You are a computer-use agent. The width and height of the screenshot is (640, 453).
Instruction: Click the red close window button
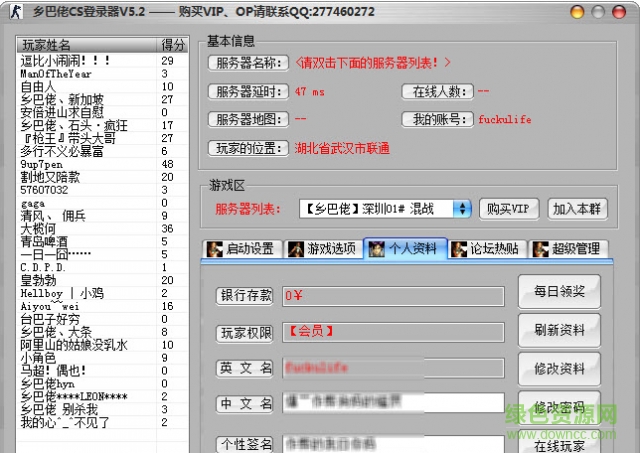619,12
